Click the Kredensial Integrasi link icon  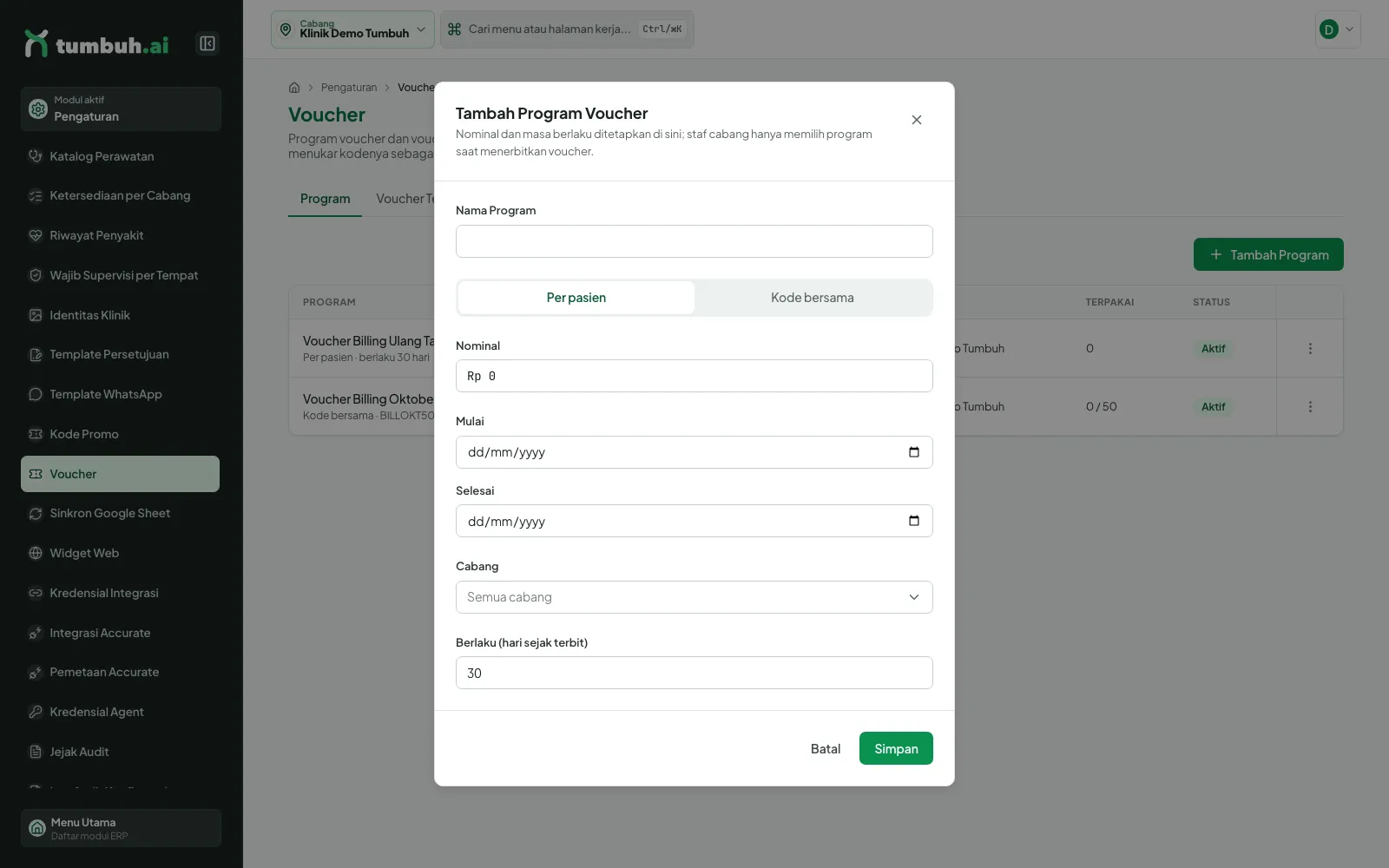coord(36,593)
